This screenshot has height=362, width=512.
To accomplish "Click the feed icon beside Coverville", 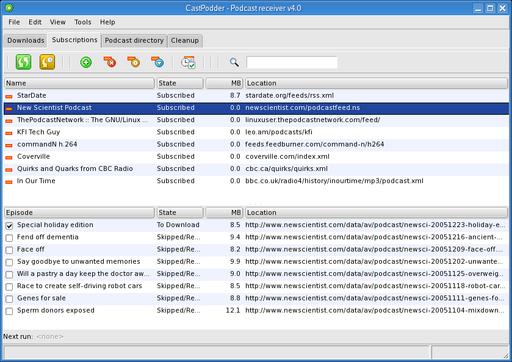I will point(9,157).
